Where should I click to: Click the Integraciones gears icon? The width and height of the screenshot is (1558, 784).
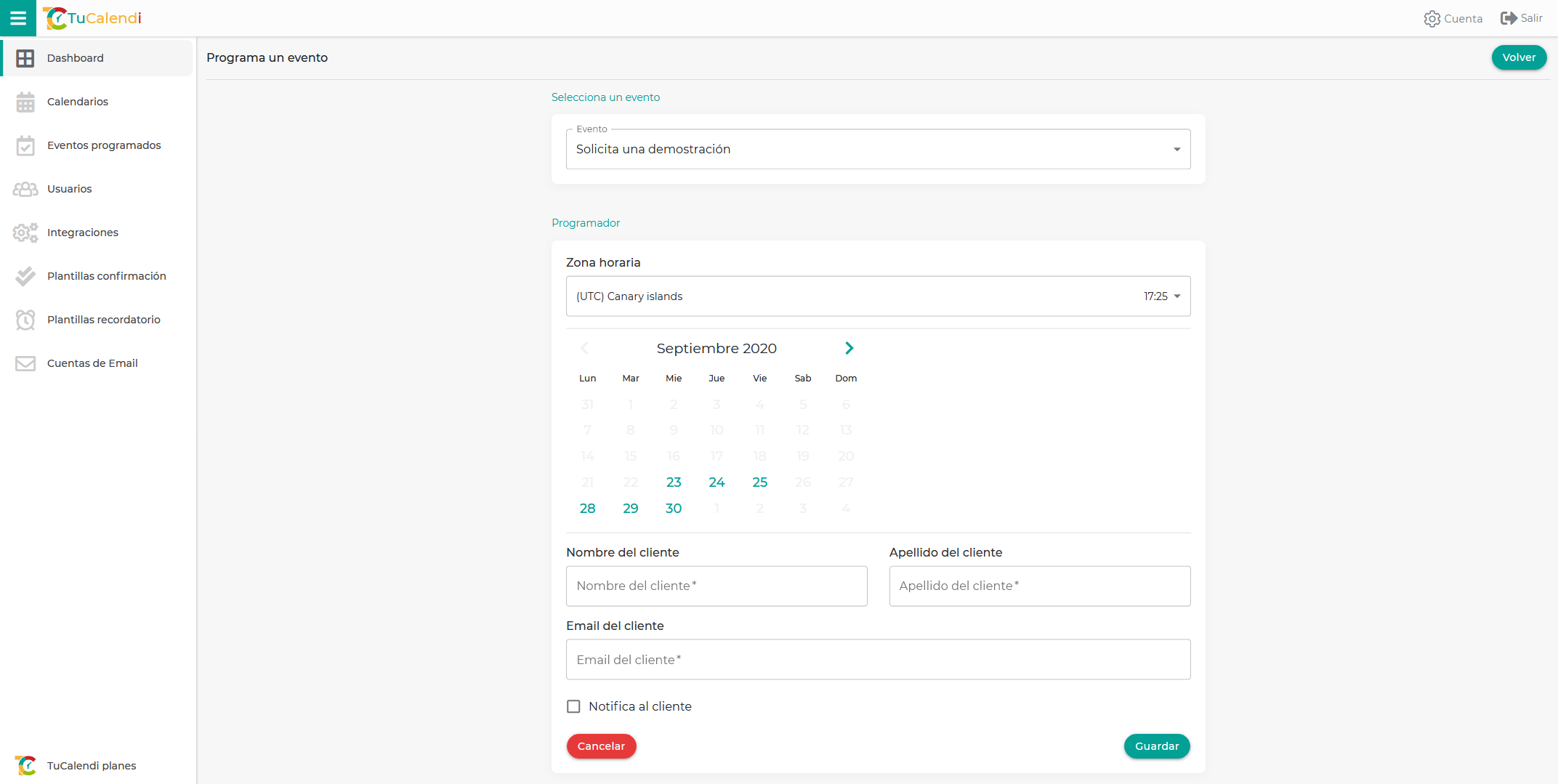(25, 233)
